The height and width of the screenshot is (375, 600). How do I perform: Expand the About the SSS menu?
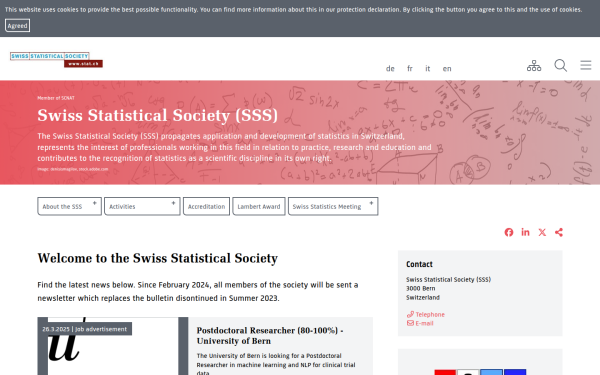69,206
